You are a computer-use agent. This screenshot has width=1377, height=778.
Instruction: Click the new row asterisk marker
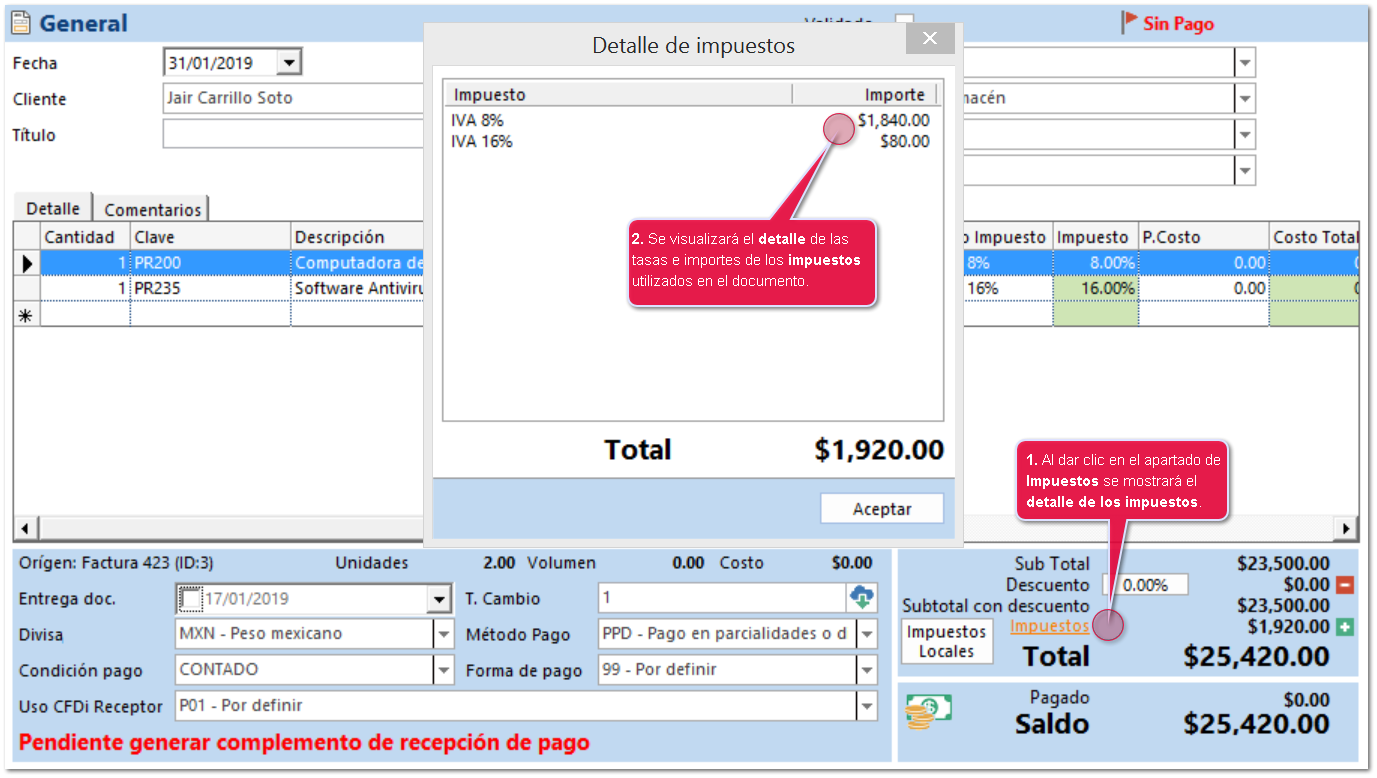(x=27, y=313)
